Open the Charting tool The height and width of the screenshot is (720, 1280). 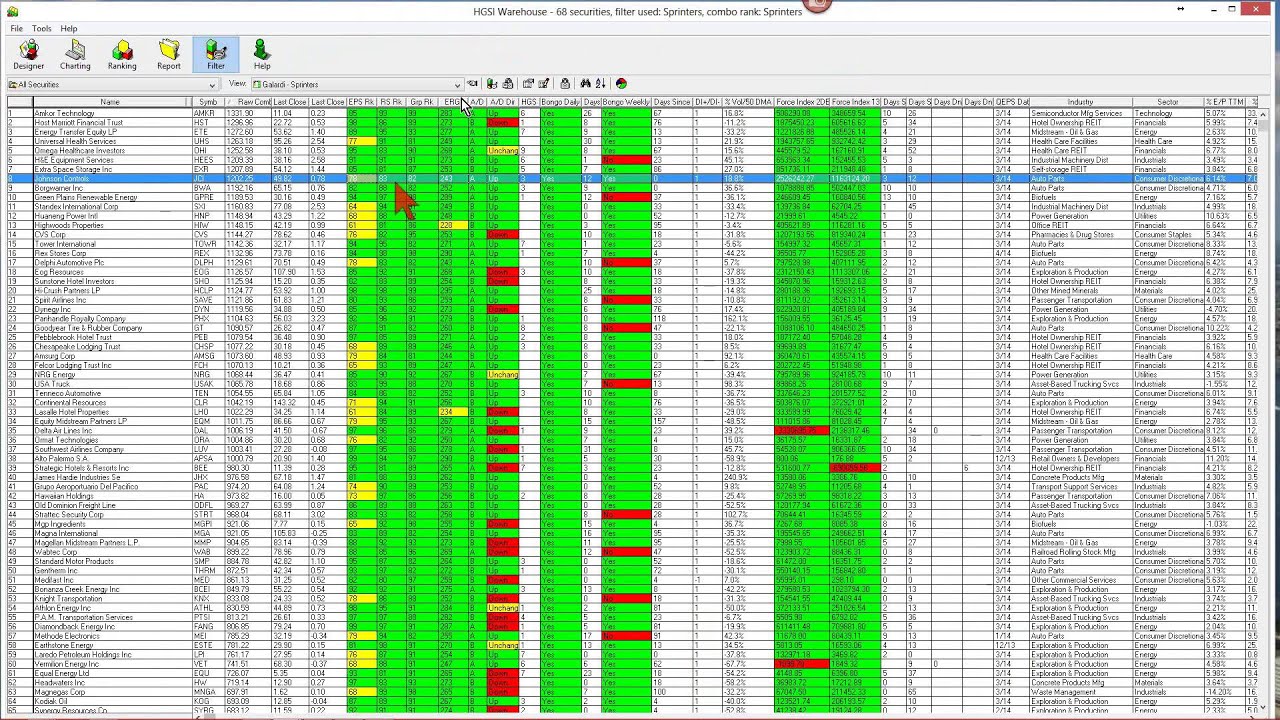pyautogui.click(x=75, y=55)
